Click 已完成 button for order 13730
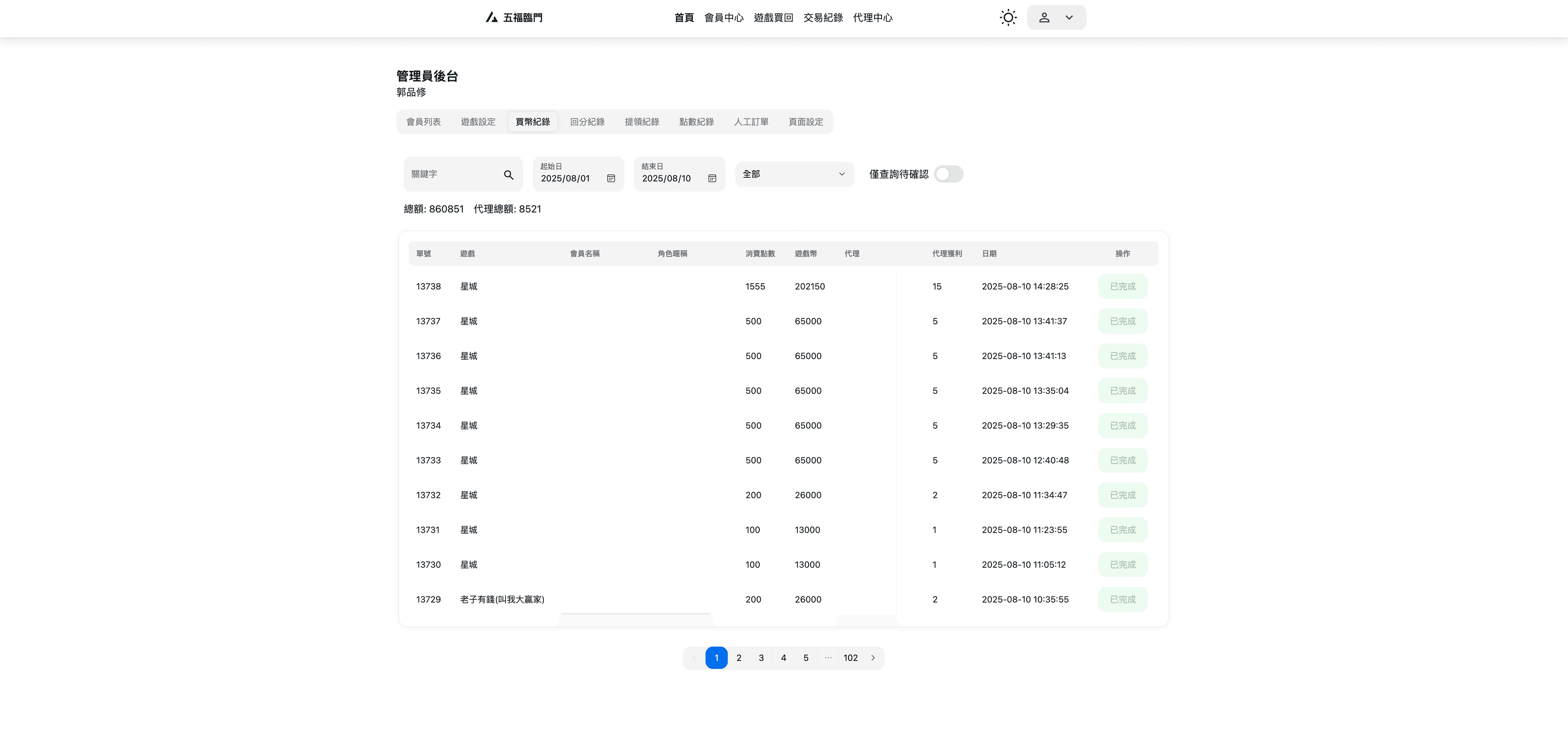 coord(1123,565)
